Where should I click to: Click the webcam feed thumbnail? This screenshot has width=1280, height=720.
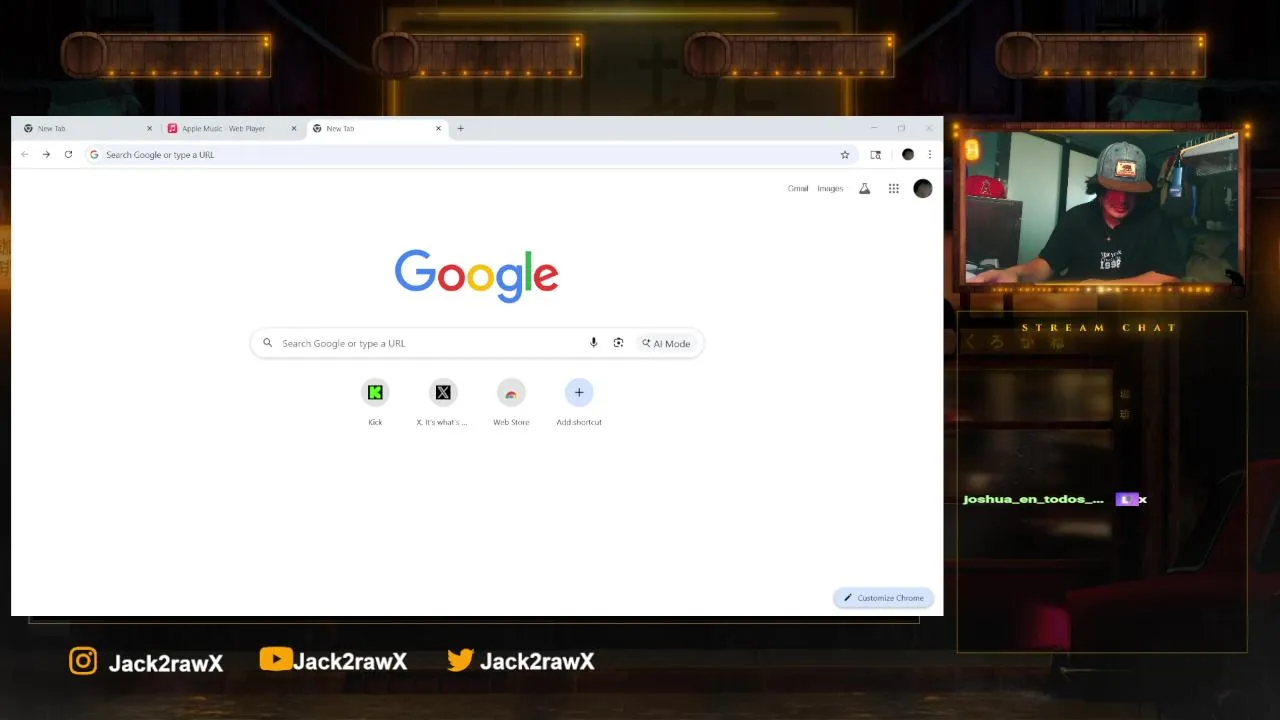click(x=1102, y=207)
